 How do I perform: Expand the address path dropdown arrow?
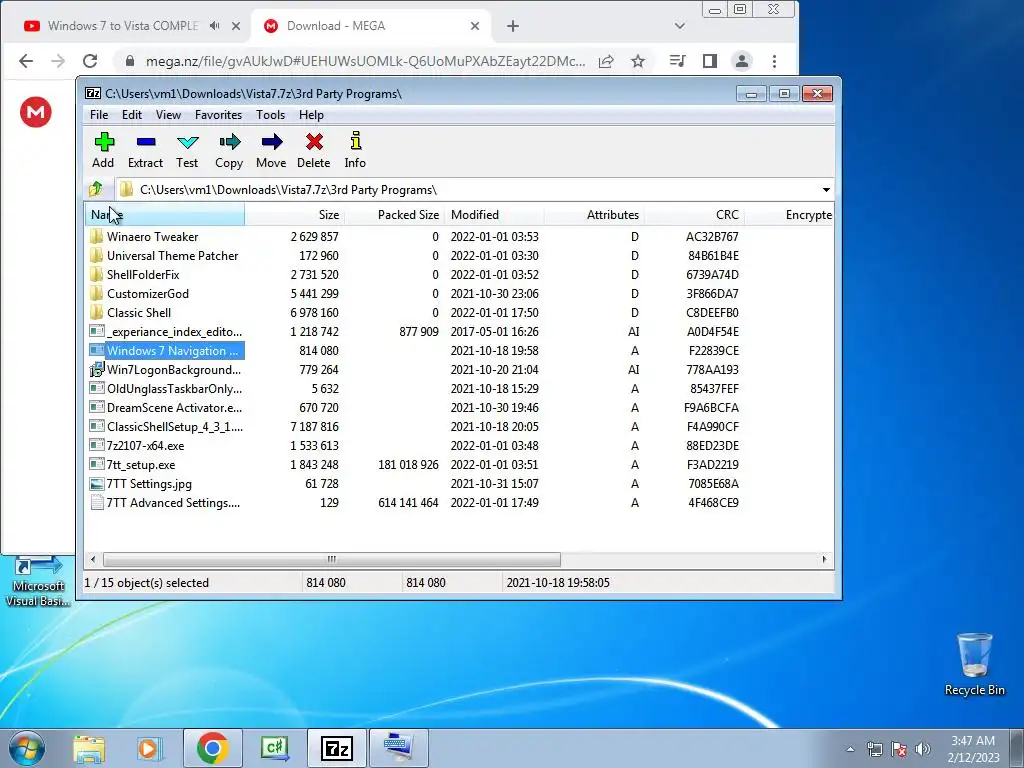point(826,189)
